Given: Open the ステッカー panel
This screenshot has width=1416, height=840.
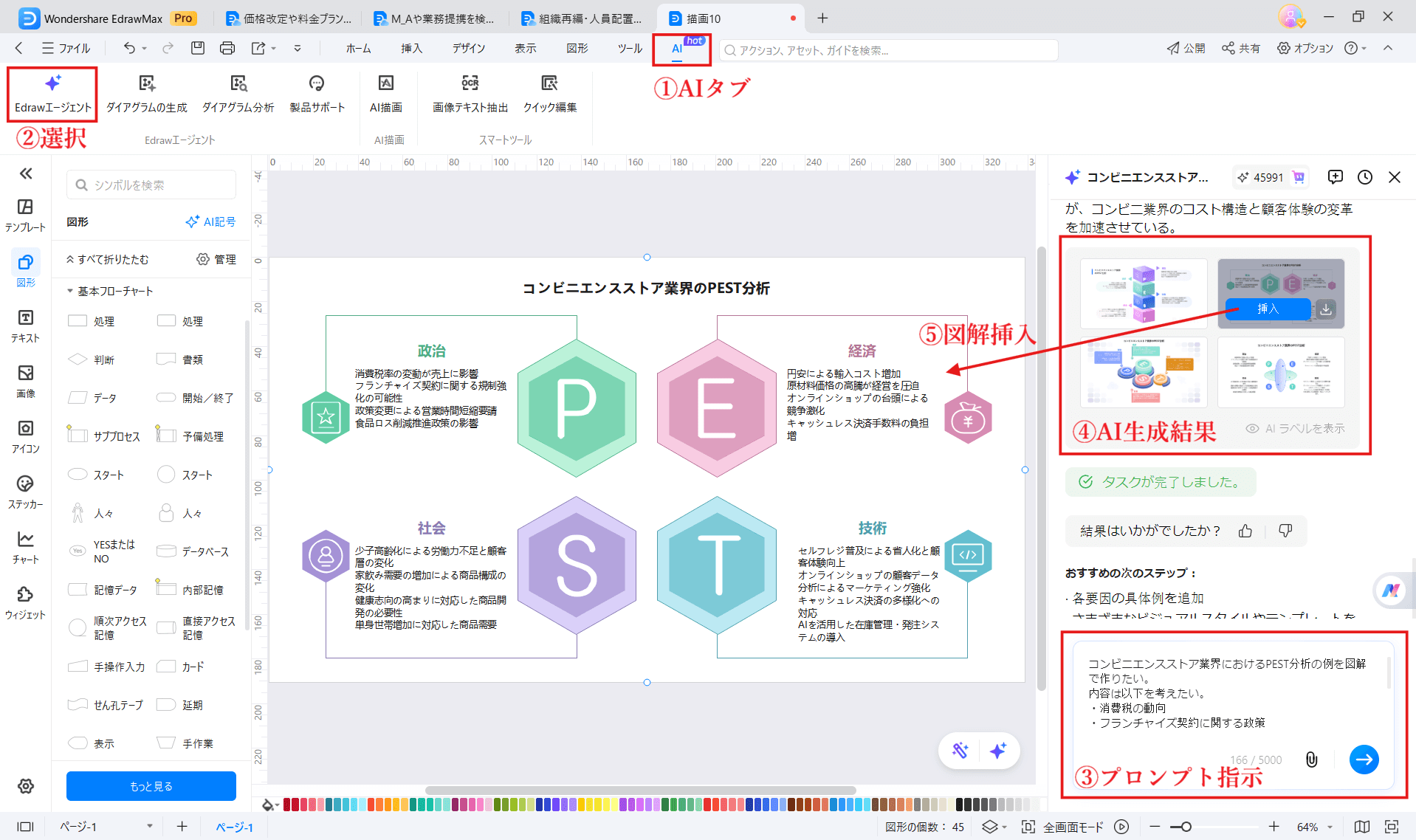Looking at the screenshot, I should pos(26,491).
